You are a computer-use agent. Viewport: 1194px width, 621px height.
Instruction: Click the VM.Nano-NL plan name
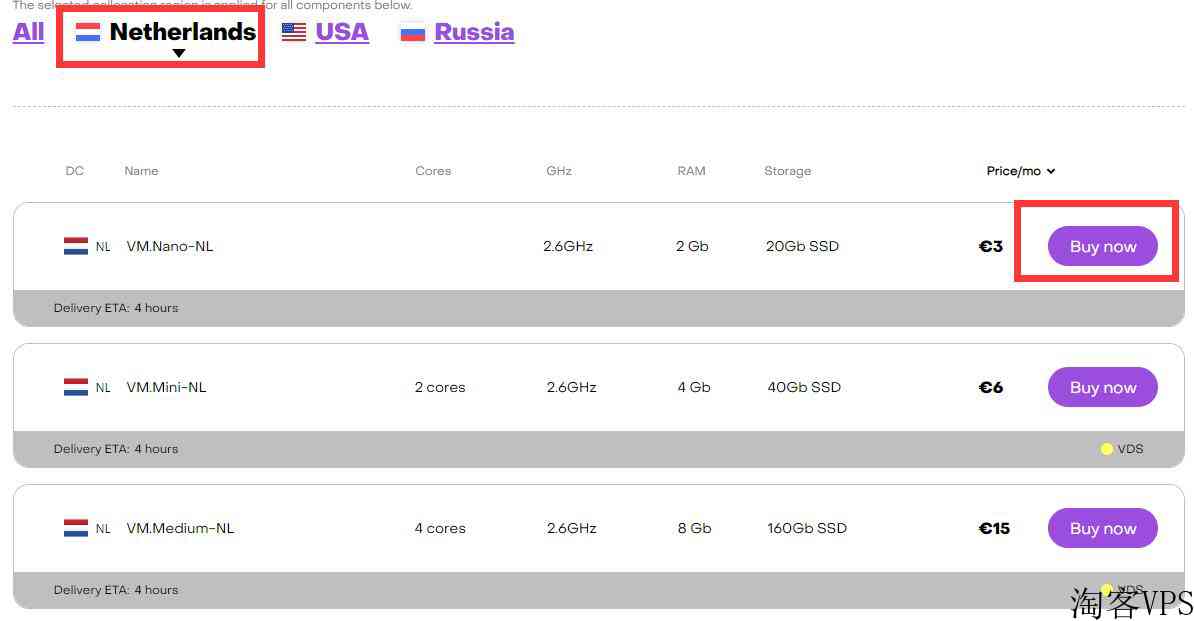170,246
